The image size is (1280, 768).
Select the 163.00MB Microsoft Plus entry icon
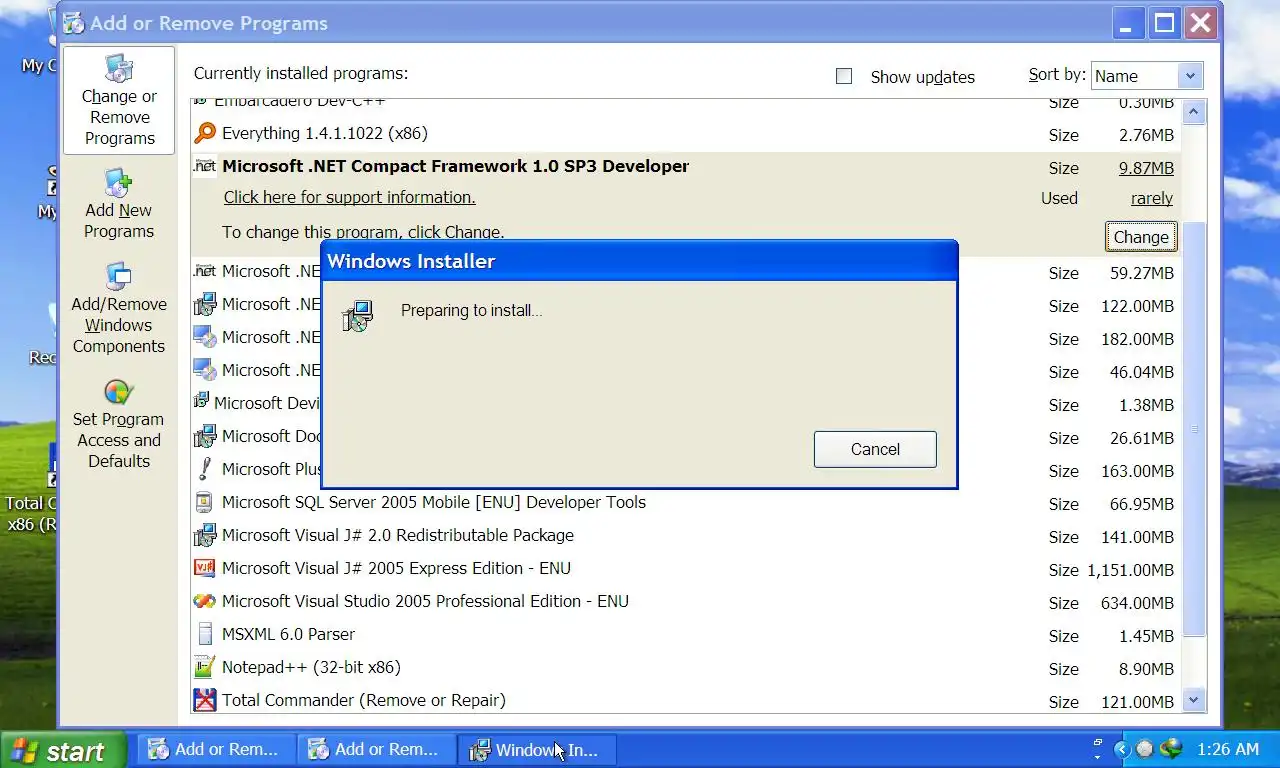[204, 469]
